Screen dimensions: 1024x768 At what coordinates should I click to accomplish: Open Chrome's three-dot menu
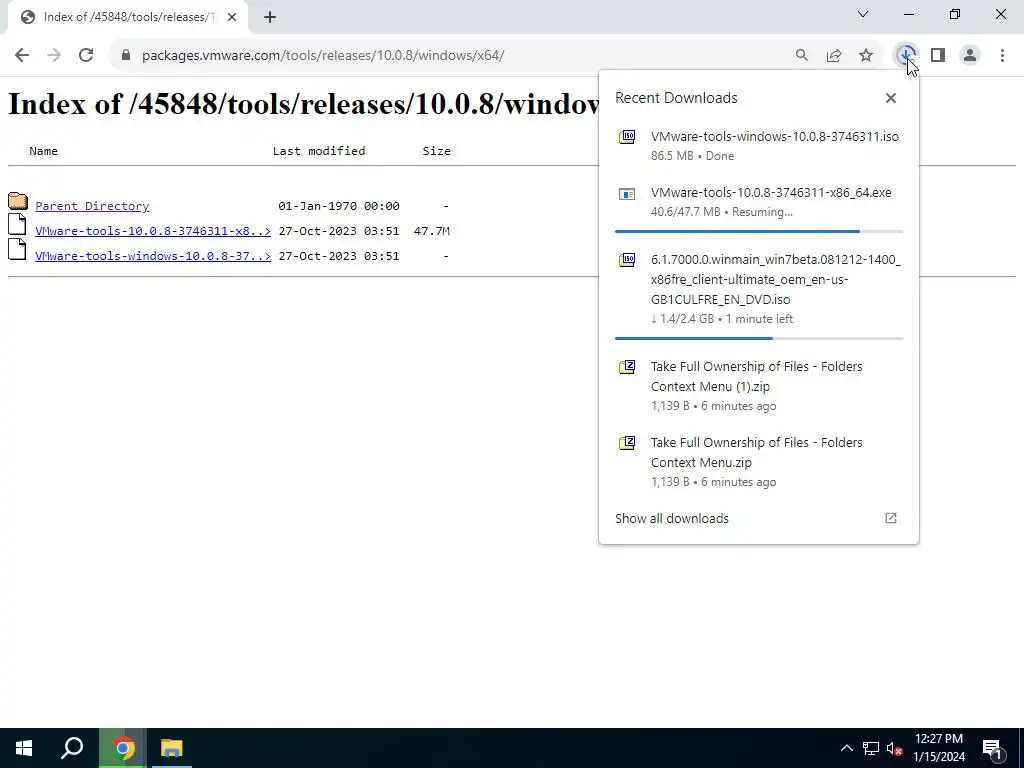point(1002,56)
